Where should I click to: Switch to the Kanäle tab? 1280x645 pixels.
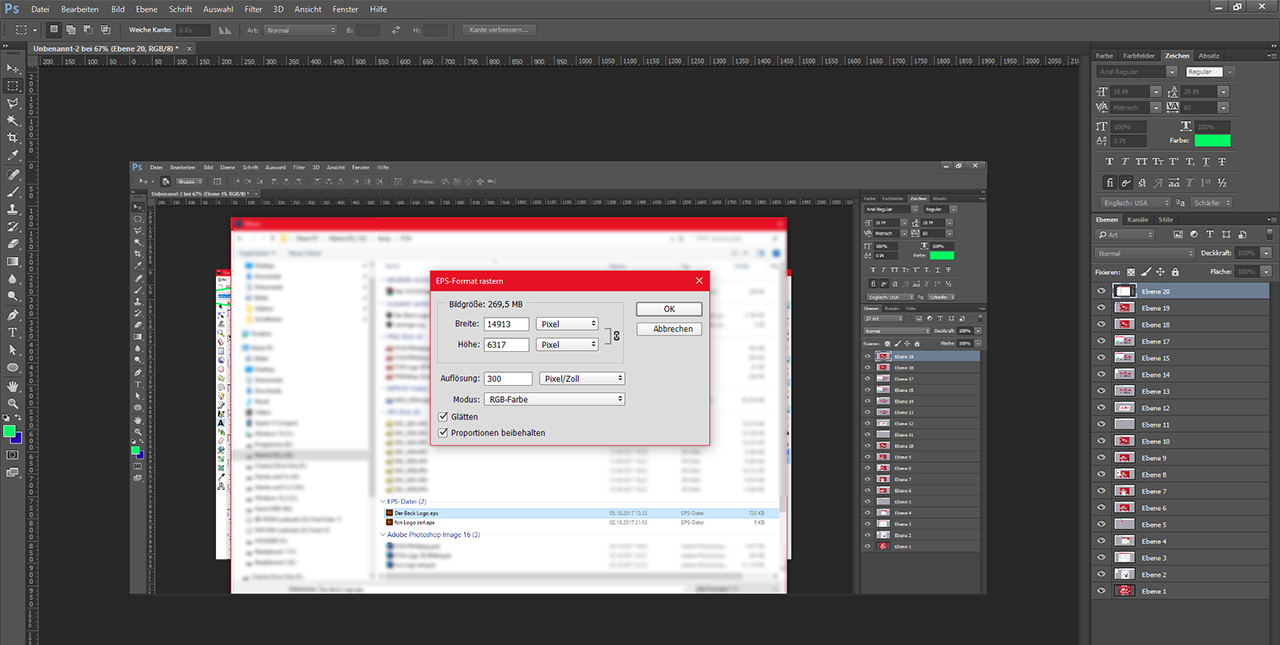click(x=1138, y=219)
